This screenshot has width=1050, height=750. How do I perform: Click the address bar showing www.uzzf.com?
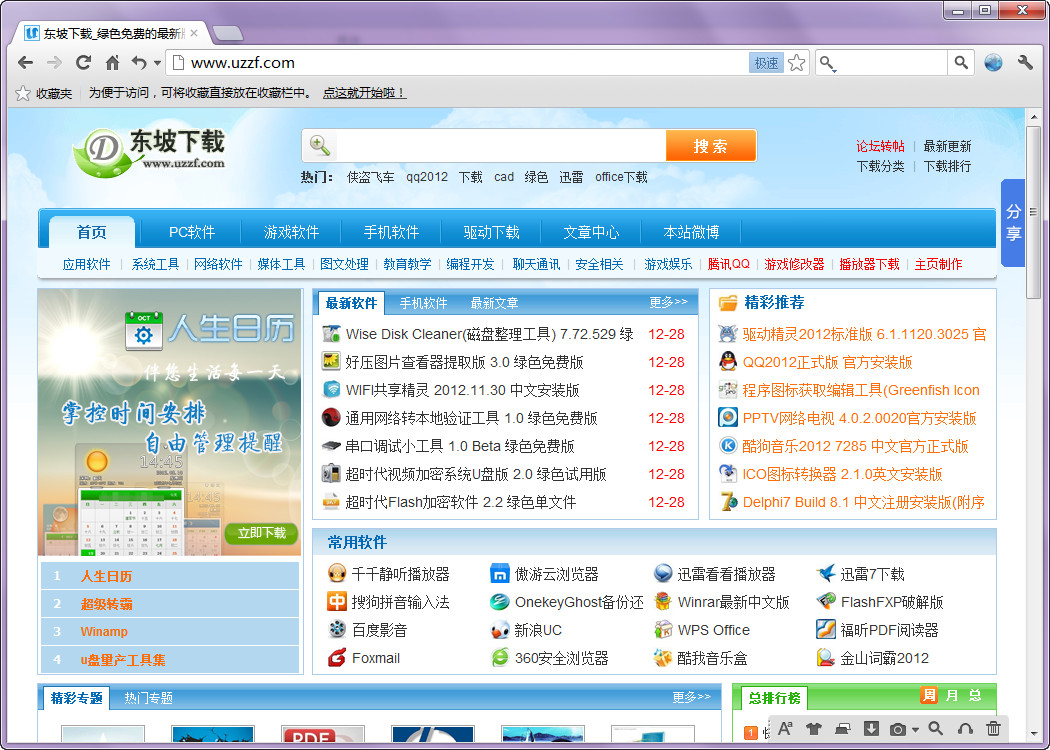455,63
